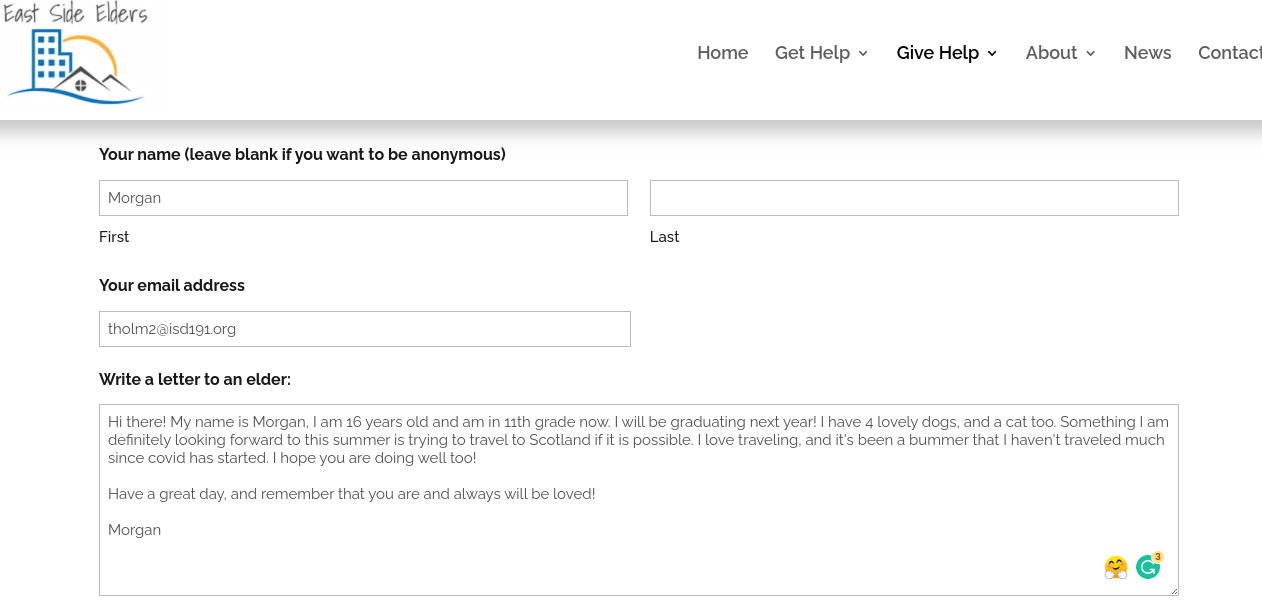Open the Contact page link
Screen dimensions: 1262x613
[x=1230, y=53]
